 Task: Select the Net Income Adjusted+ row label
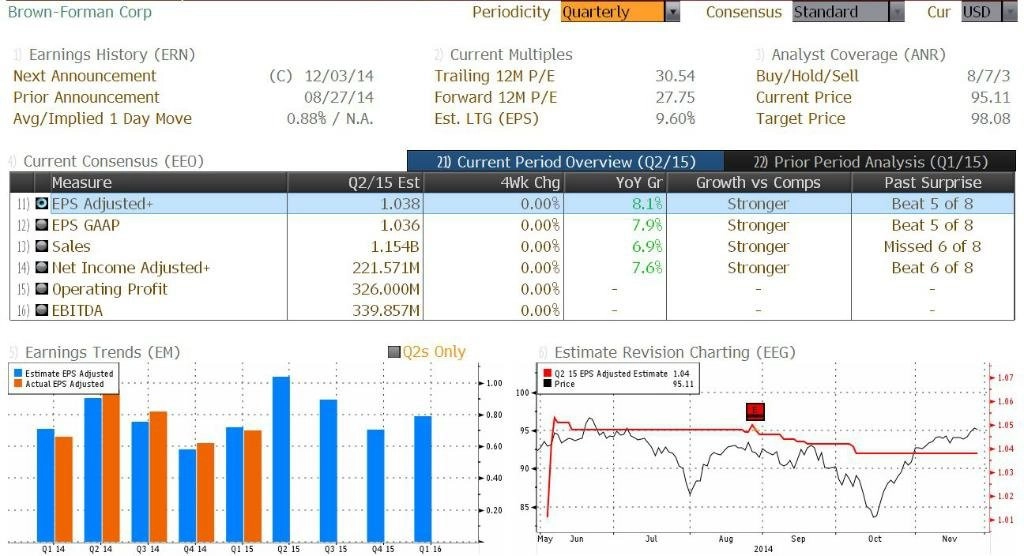point(131,268)
